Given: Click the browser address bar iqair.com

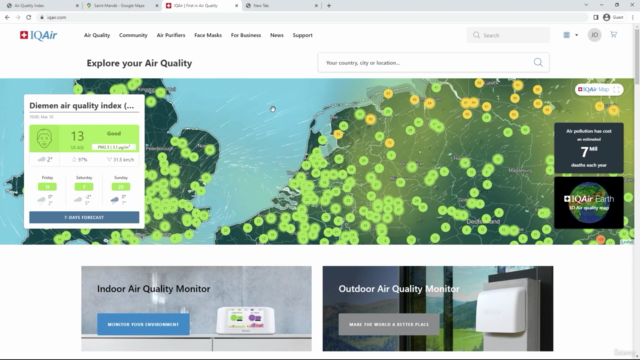Looking at the screenshot, I should 312,17.
